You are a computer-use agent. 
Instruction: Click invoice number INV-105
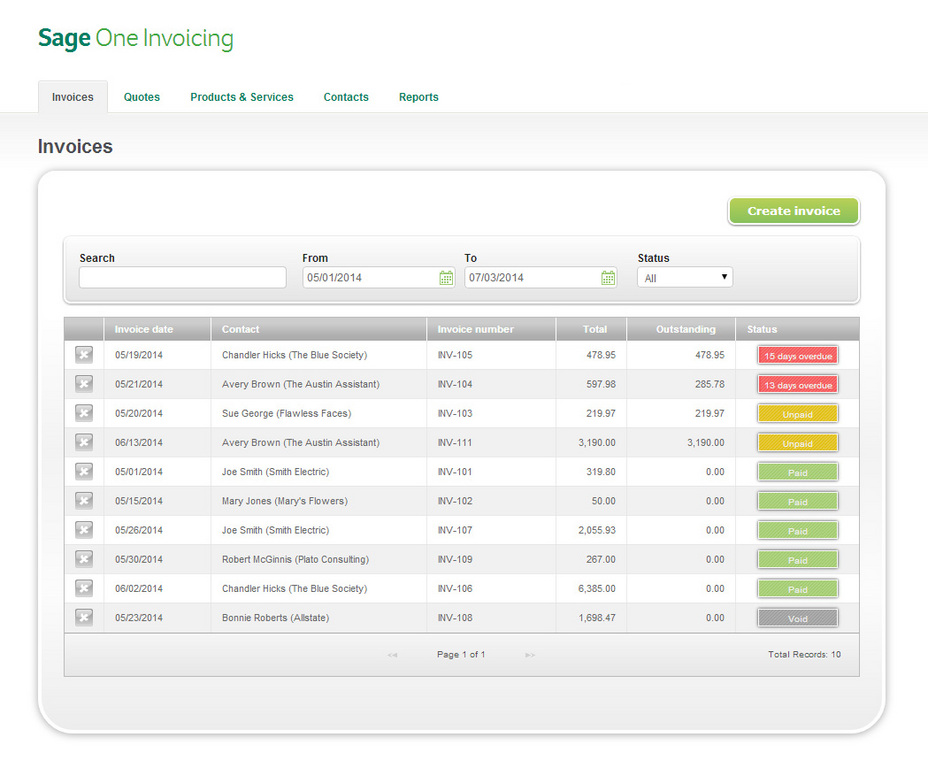(x=455, y=355)
